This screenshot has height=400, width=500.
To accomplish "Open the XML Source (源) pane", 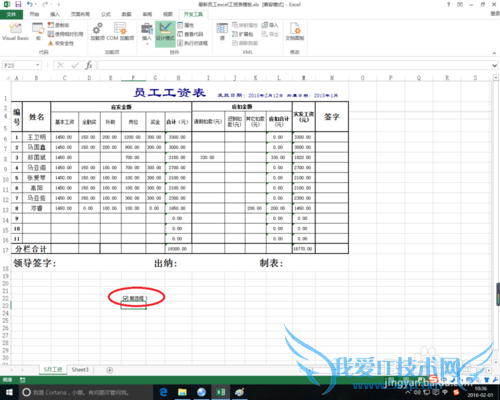I will click(x=222, y=31).
